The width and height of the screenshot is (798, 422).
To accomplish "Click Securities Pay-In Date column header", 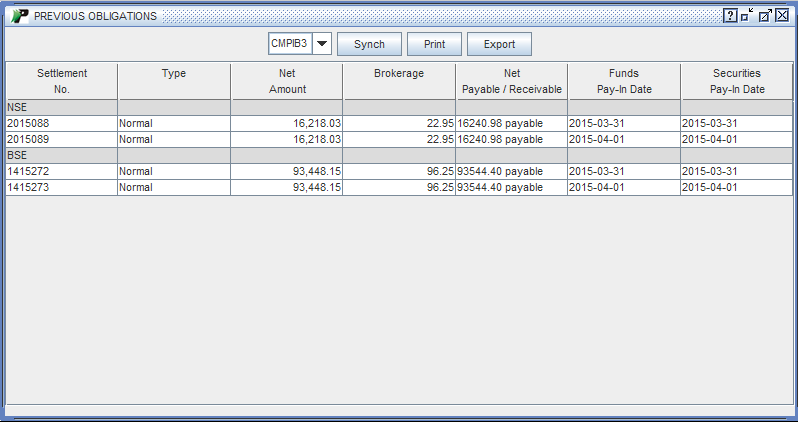I will coord(737,81).
